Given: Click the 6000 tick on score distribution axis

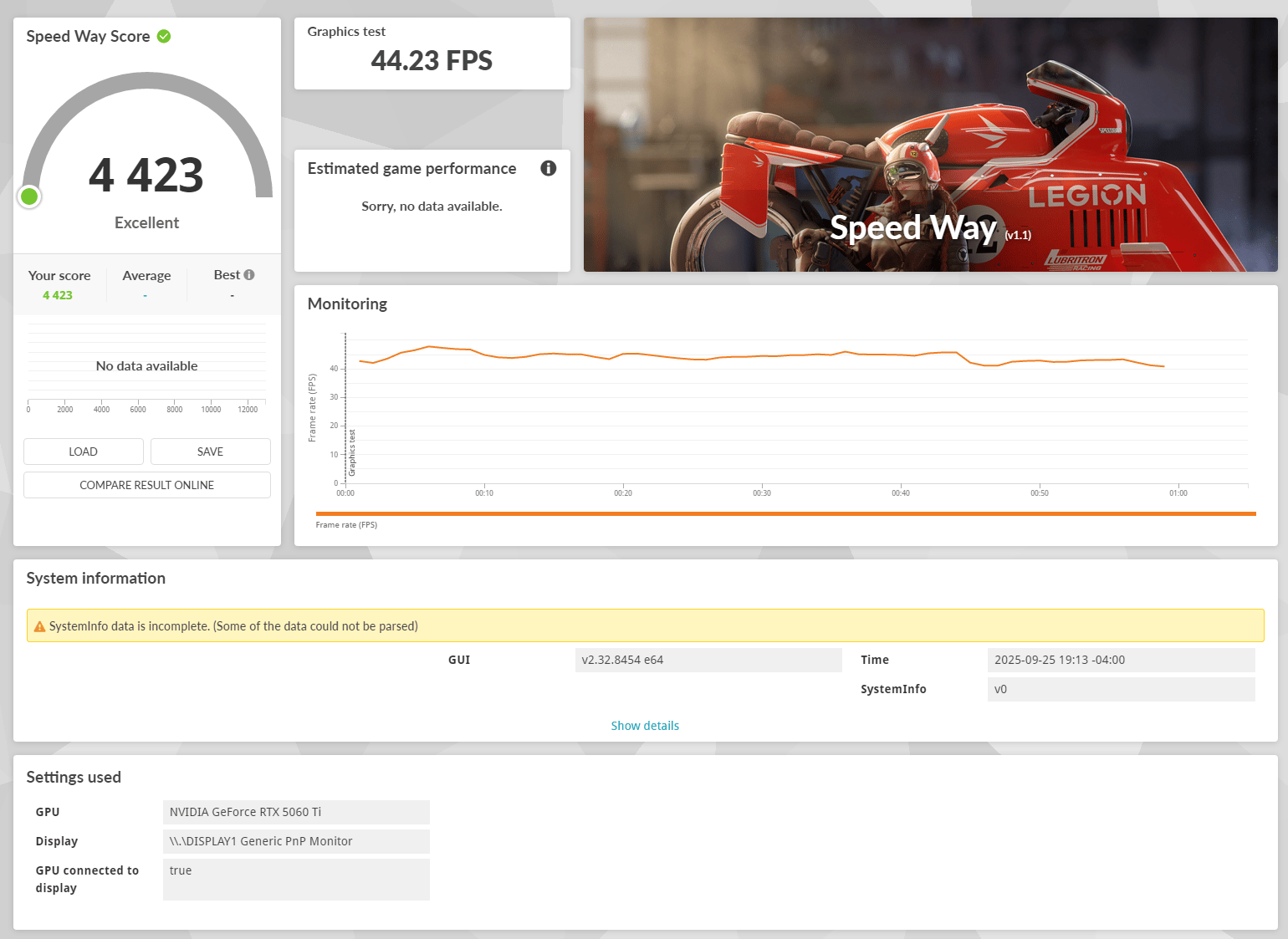Looking at the screenshot, I should point(138,410).
